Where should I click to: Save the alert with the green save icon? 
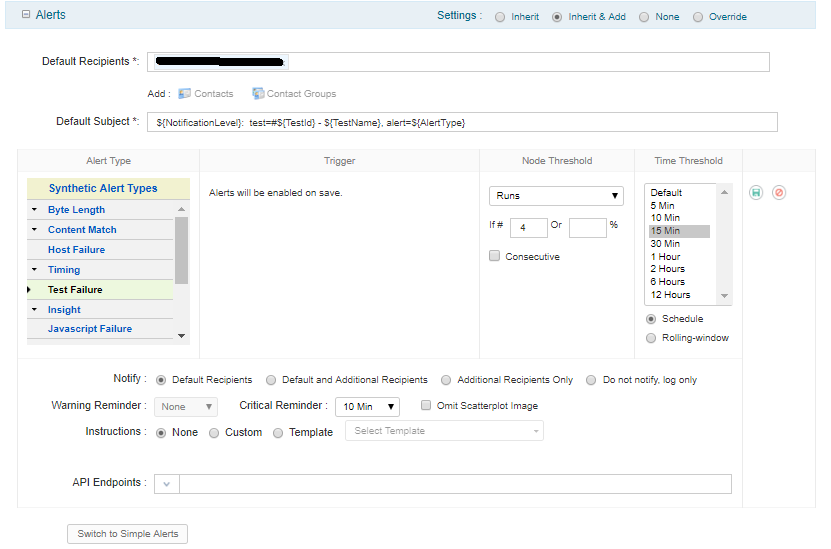tap(756, 192)
